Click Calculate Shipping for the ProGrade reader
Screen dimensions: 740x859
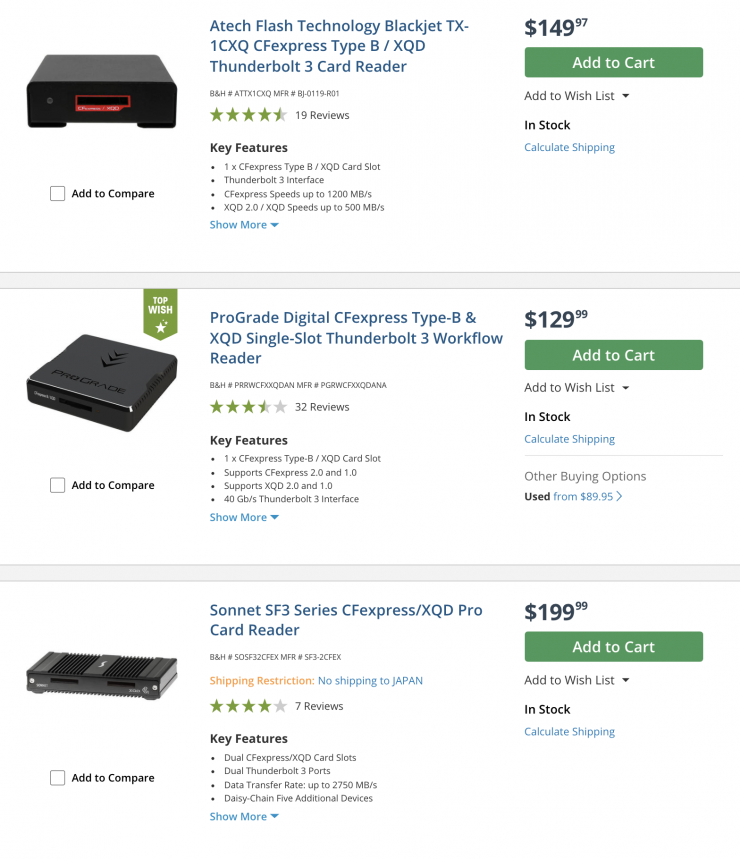click(x=569, y=439)
